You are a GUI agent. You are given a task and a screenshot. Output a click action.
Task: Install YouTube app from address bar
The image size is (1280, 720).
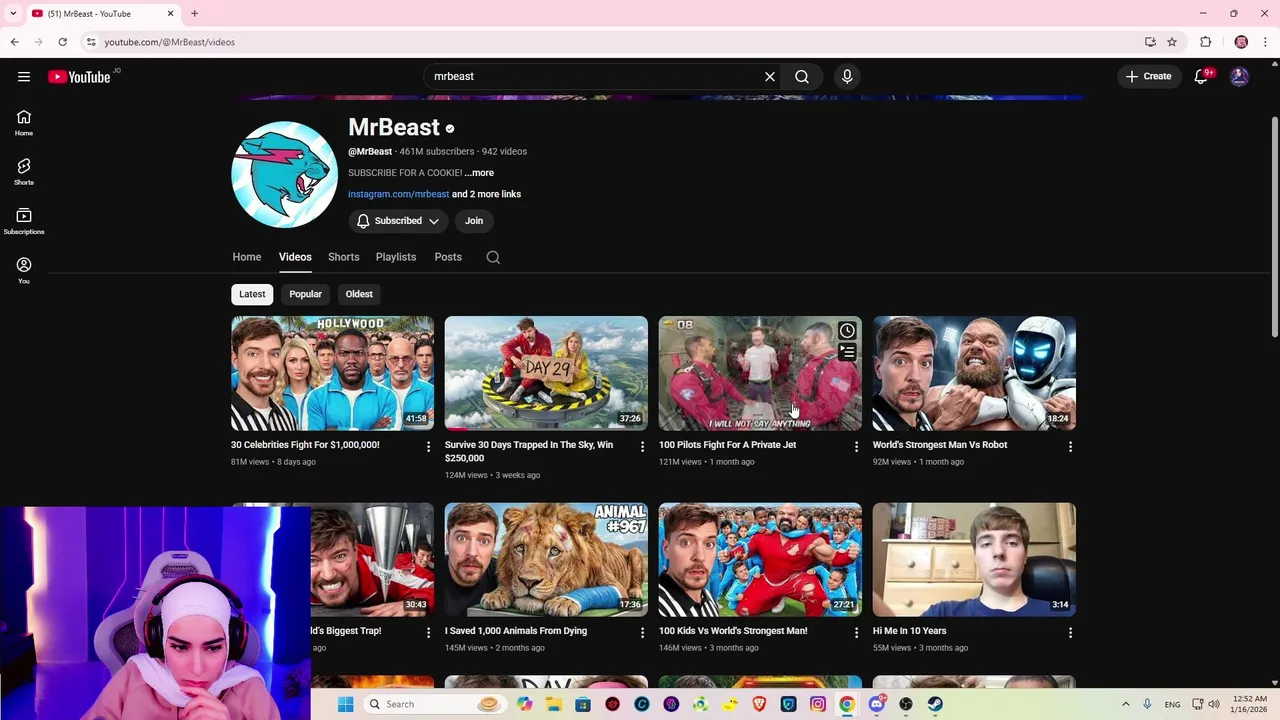coord(1150,42)
